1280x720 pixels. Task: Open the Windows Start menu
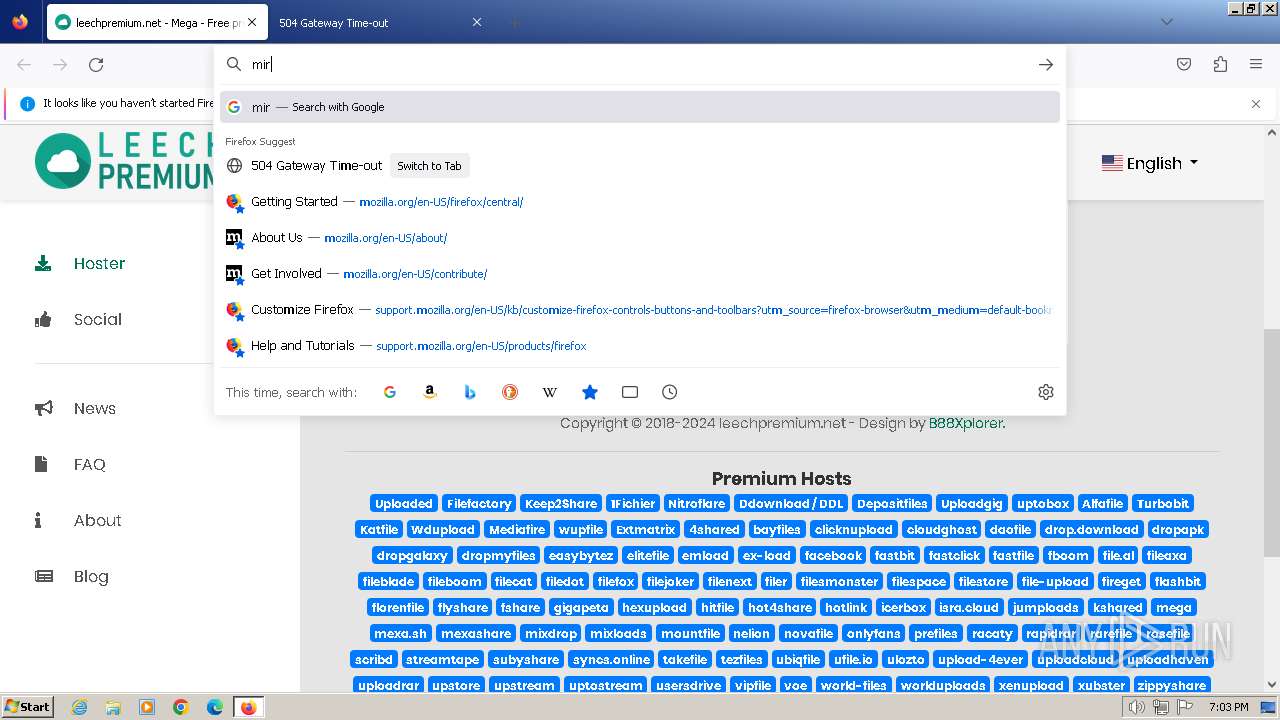click(27, 707)
